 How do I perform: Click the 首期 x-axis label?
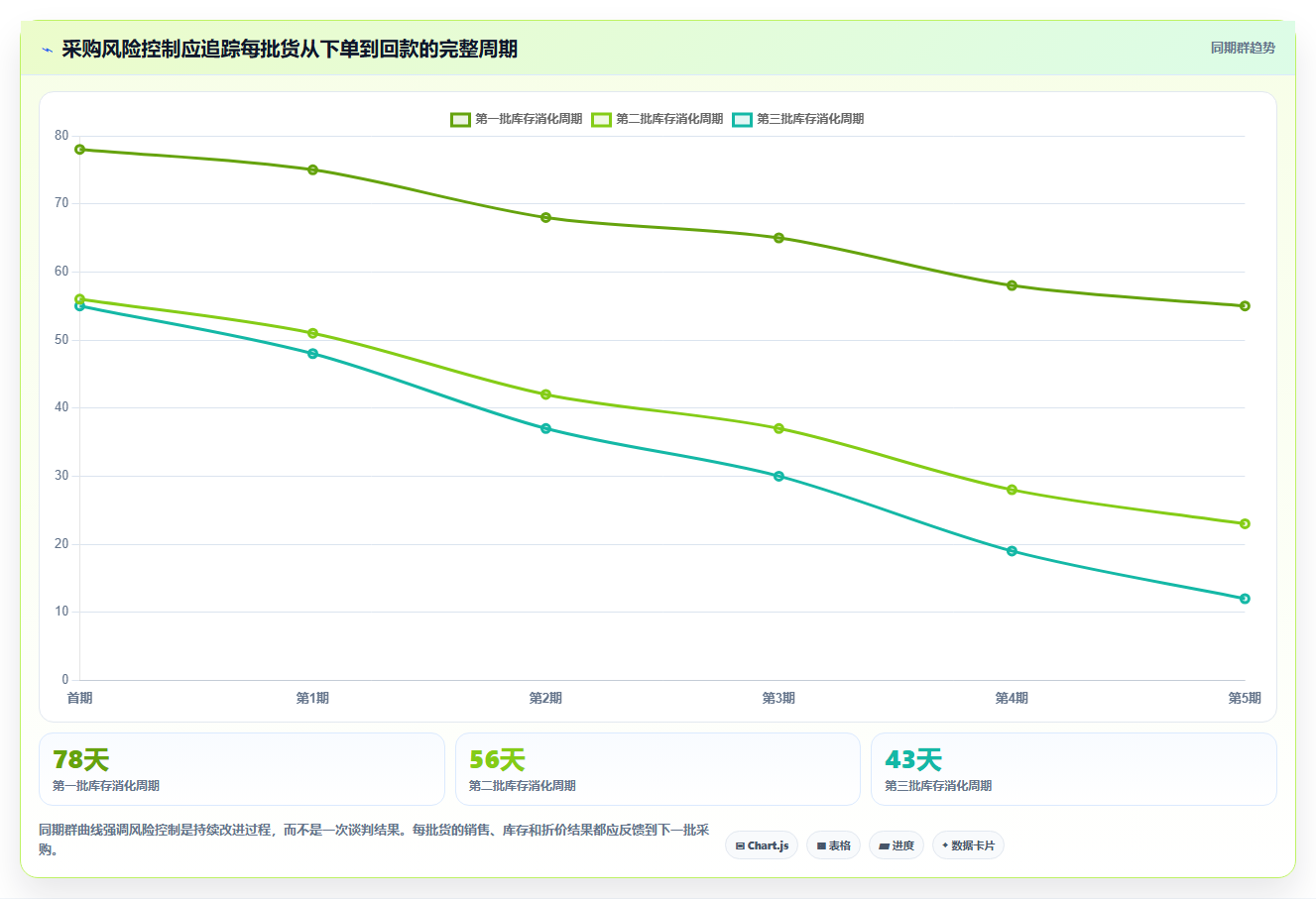pos(79,699)
